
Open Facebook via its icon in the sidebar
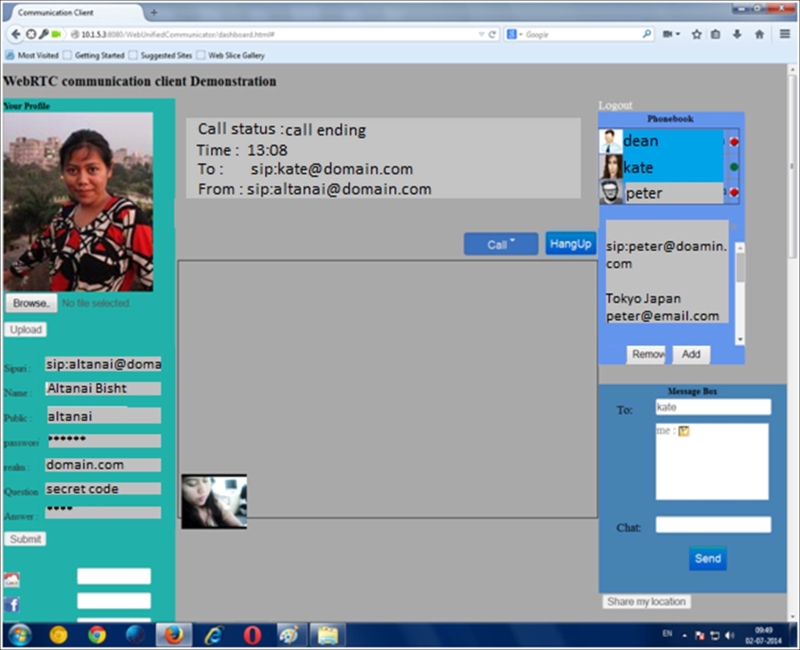click(x=12, y=604)
